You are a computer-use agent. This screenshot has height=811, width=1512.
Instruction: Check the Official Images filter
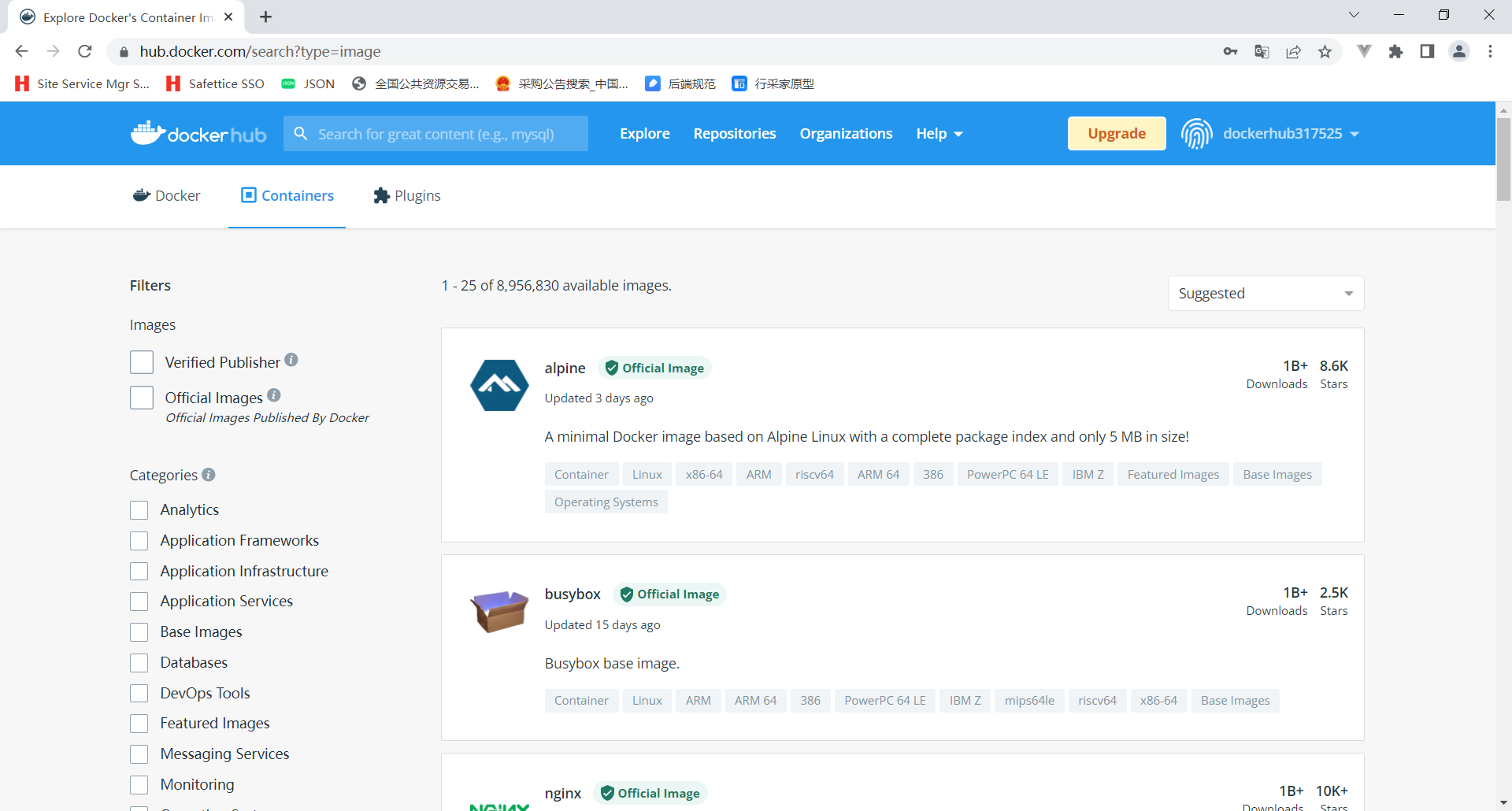(x=142, y=398)
